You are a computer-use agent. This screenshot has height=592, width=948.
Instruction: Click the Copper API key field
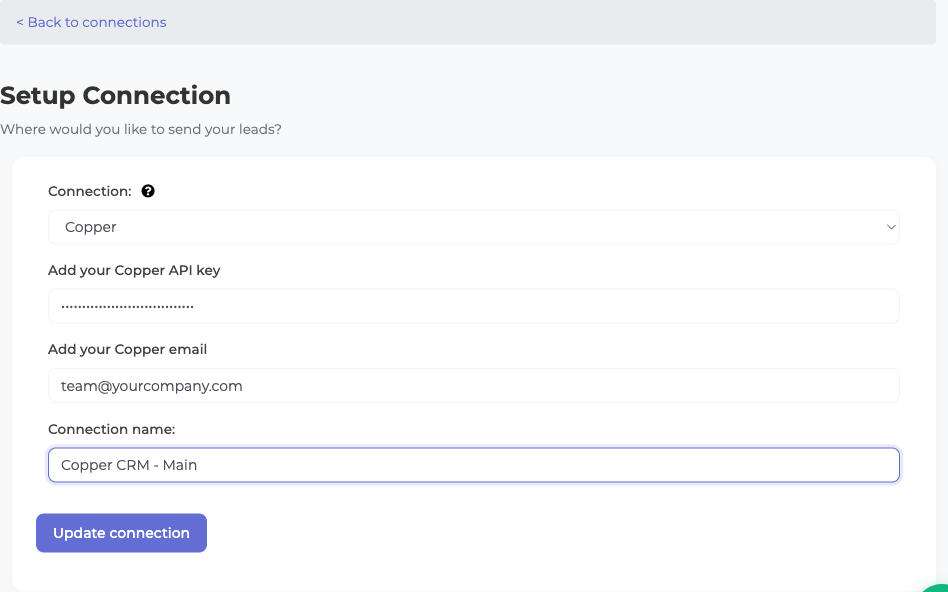tap(474, 306)
